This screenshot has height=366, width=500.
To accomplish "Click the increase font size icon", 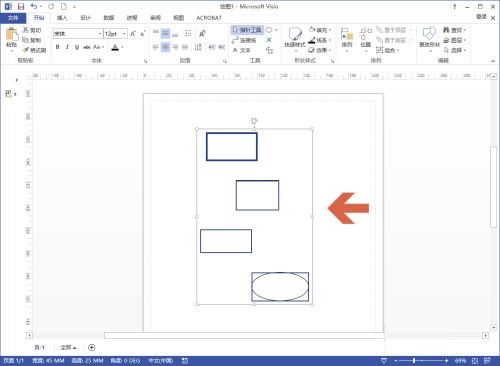I will [133, 34].
